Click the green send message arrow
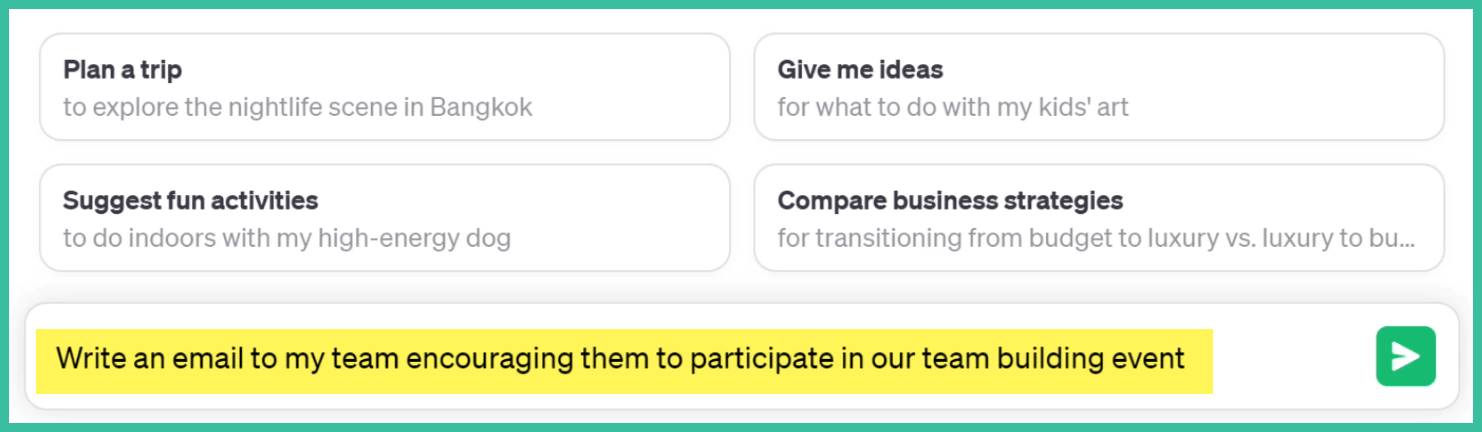Image resolution: width=1482 pixels, height=432 pixels. coord(1405,356)
